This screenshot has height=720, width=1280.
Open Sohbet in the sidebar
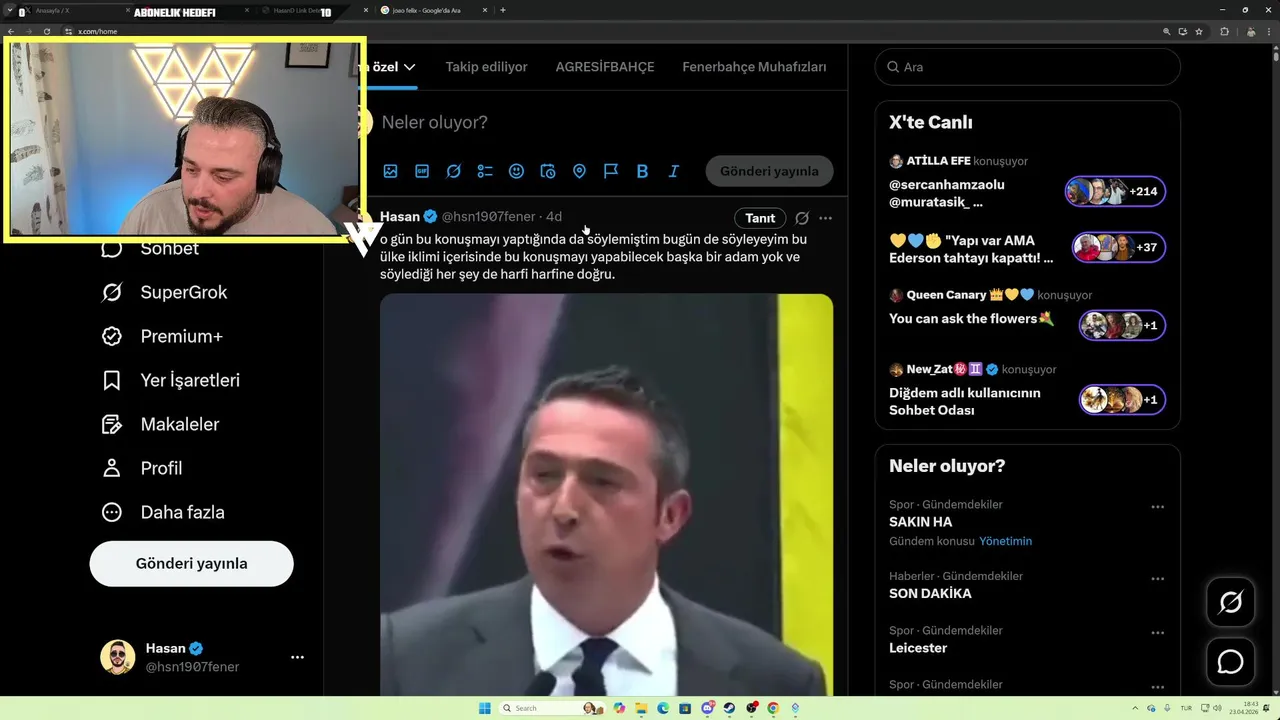(x=150, y=249)
